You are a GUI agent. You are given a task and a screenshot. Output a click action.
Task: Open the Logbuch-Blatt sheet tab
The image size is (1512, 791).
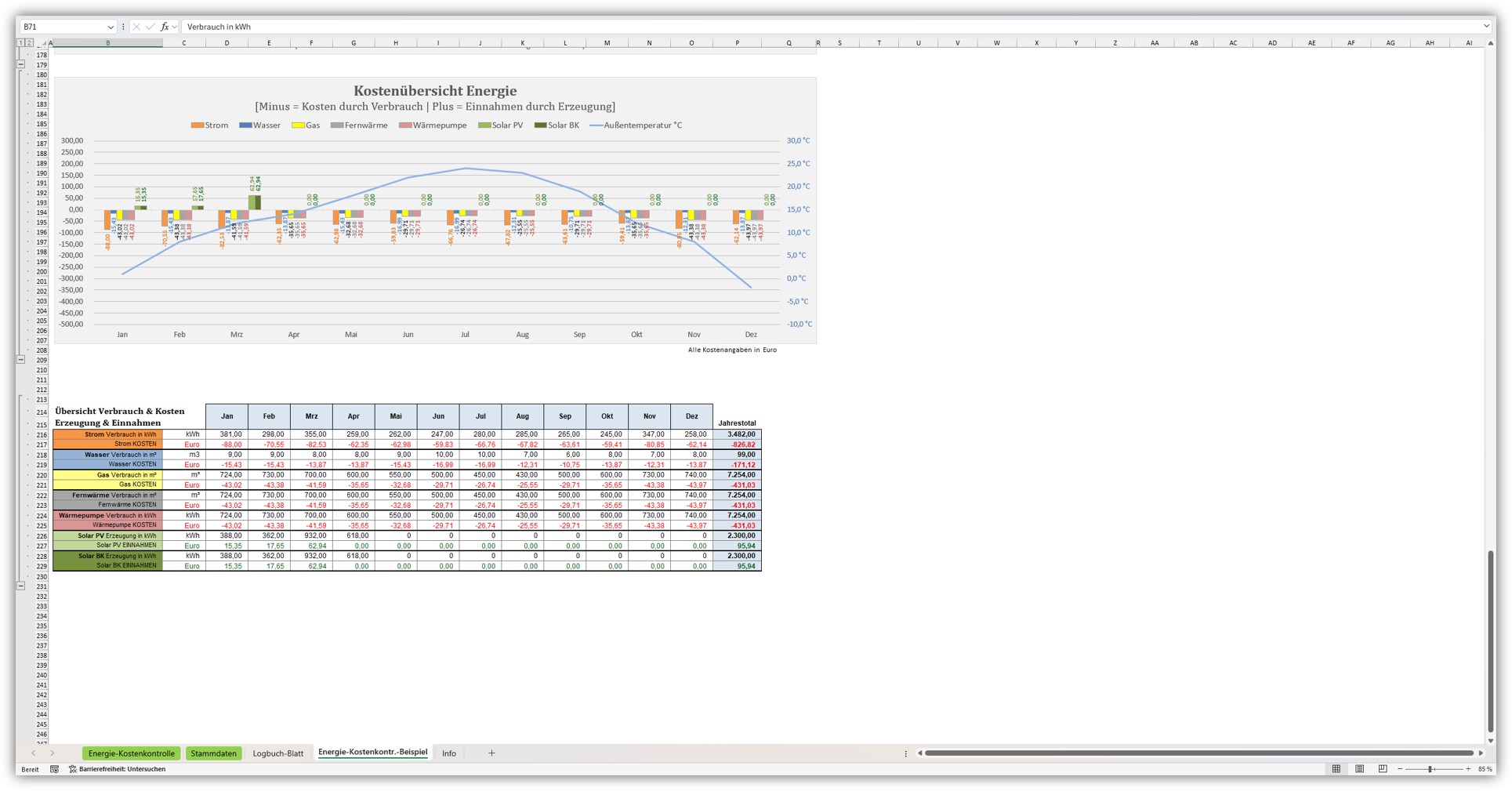[277, 753]
